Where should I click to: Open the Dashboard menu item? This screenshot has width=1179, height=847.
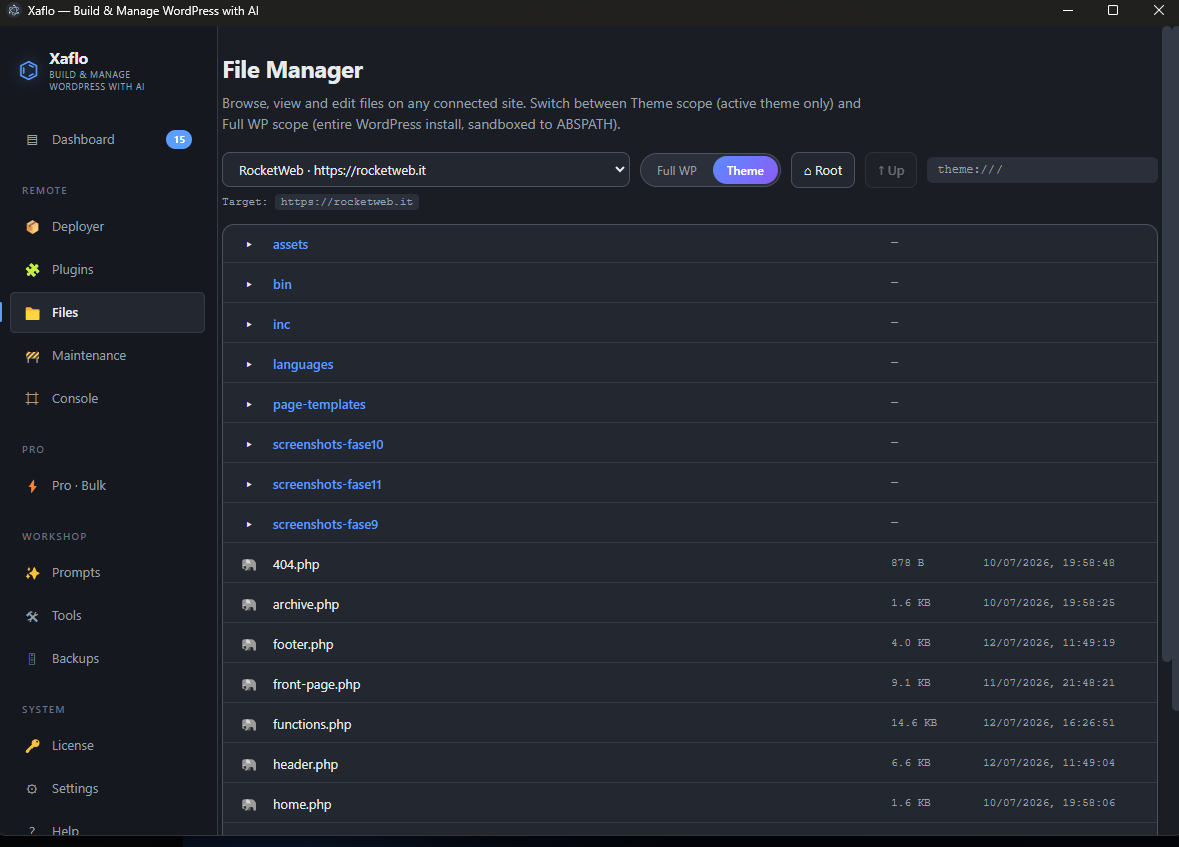click(108, 140)
